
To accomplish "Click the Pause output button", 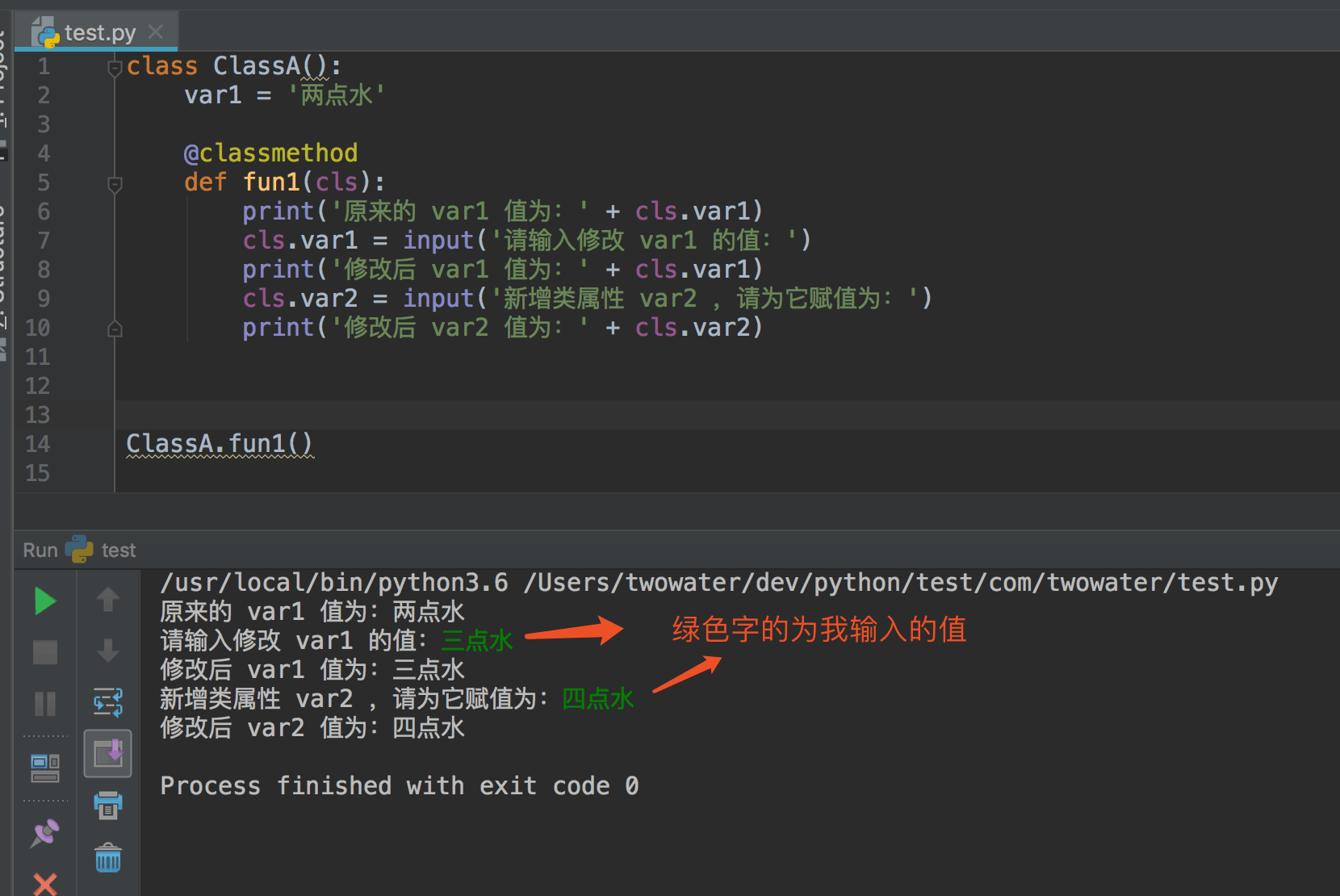I will [x=45, y=704].
